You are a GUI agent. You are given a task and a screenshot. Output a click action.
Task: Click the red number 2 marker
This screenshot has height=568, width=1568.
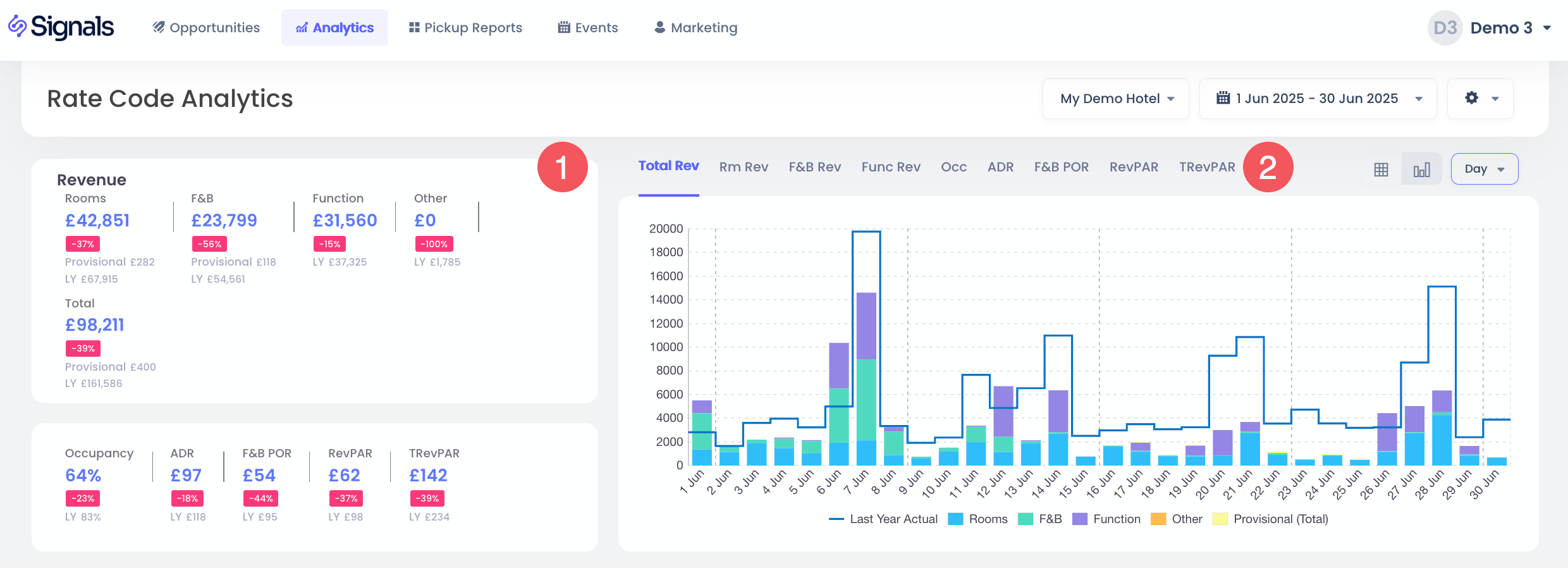(x=1268, y=168)
